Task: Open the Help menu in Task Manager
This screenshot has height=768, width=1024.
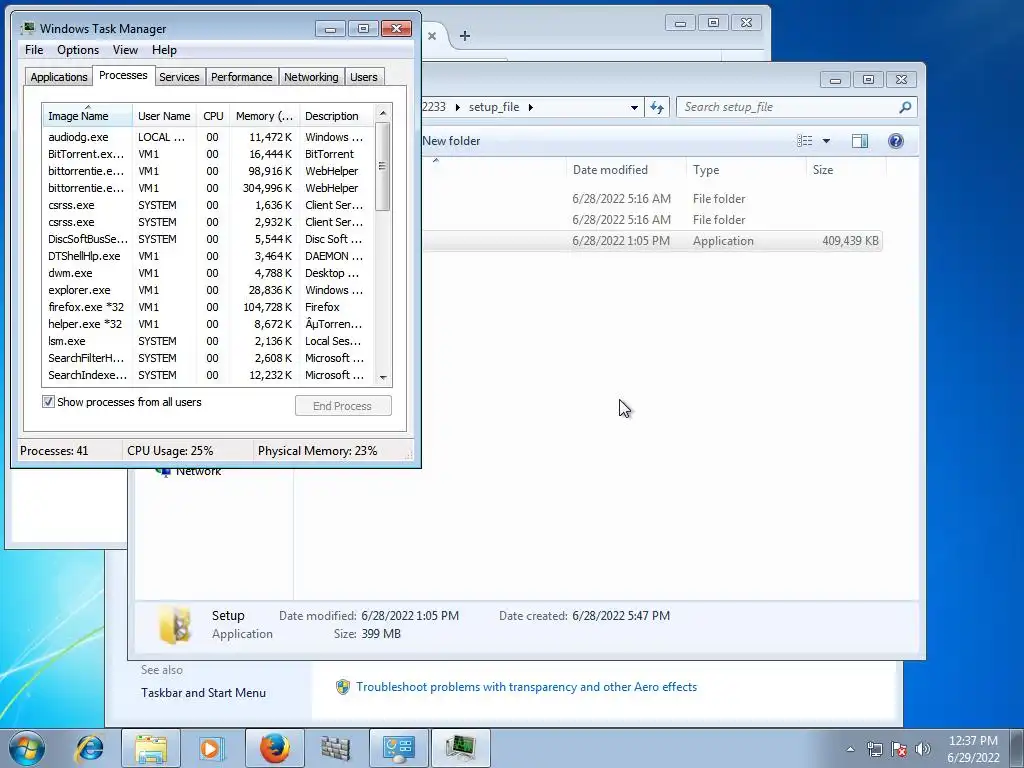Action: coord(164,50)
